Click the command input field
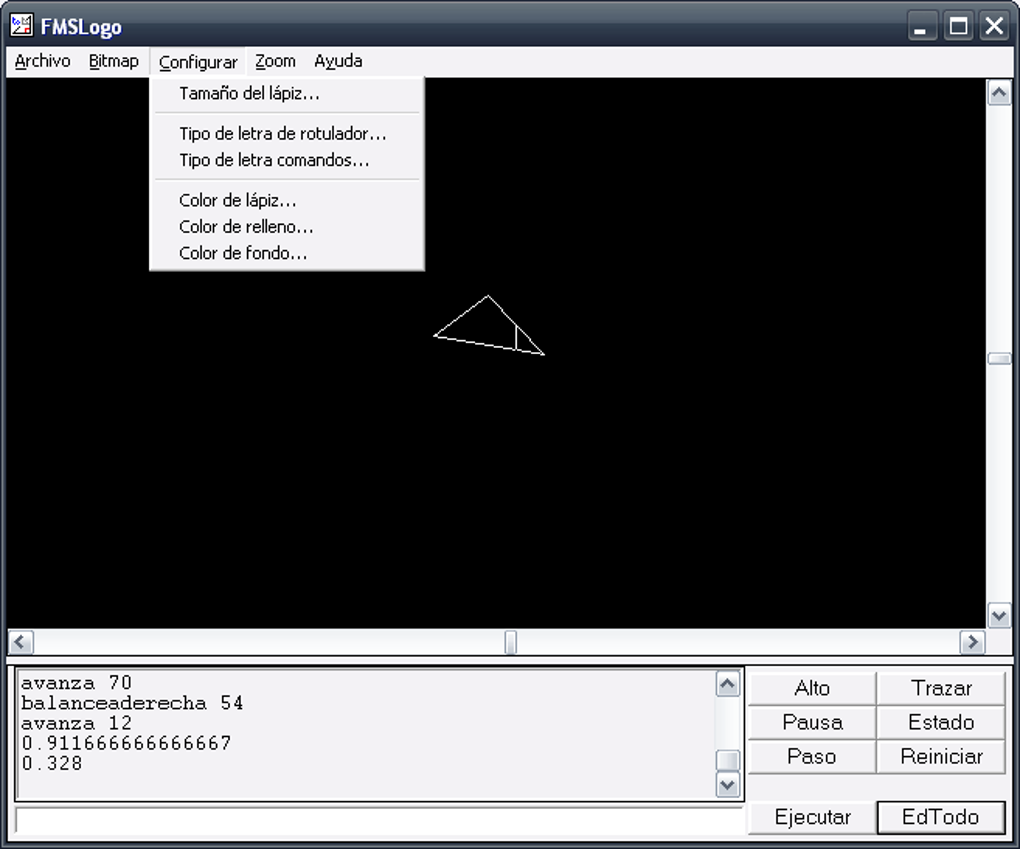This screenshot has width=1020, height=849. tap(379, 820)
